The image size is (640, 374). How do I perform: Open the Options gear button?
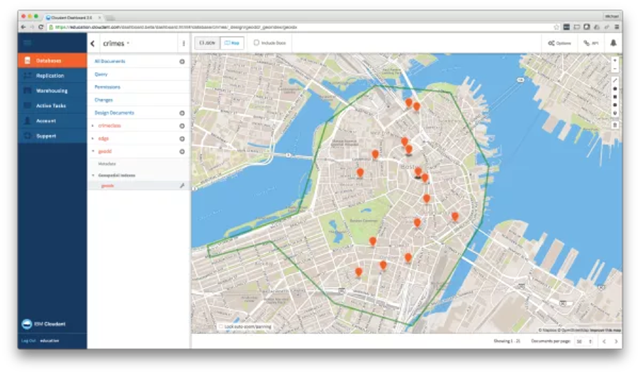pyautogui.click(x=559, y=43)
